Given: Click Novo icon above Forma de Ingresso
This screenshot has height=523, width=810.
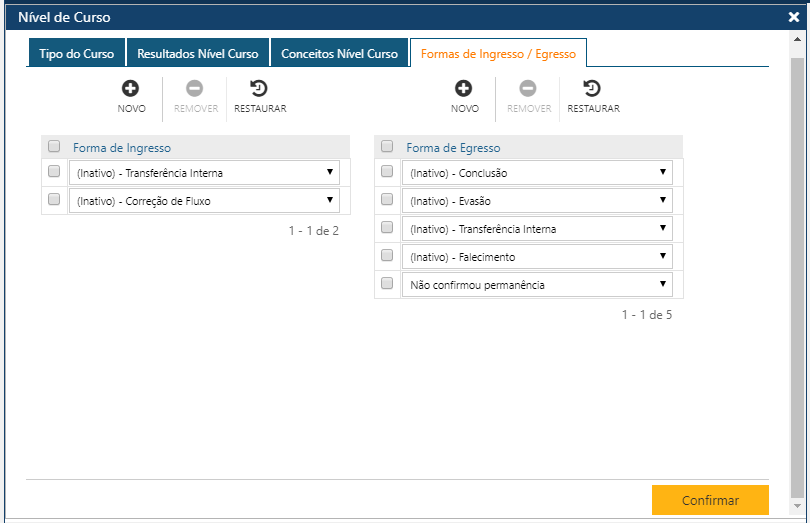Looking at the screenshot, I should [x=131, y=89].
